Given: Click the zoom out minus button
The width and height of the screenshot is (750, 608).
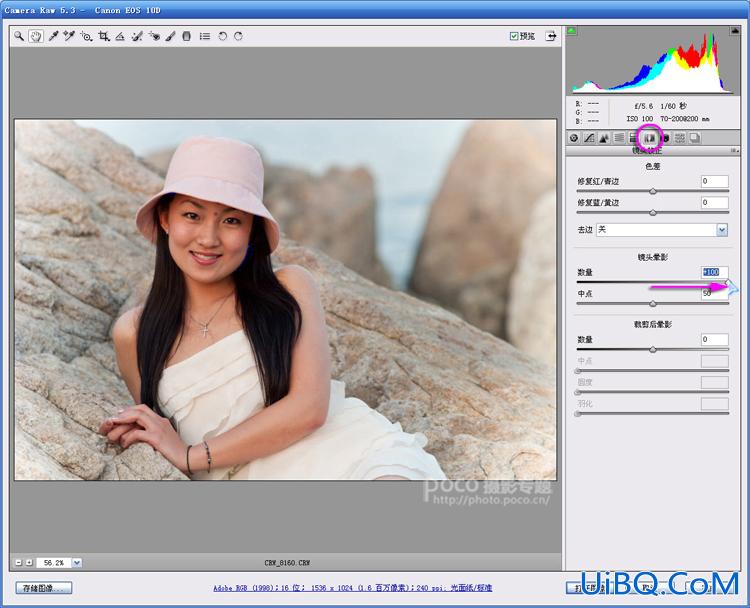Looking at the screenshot, I should [x=19, y=563].
